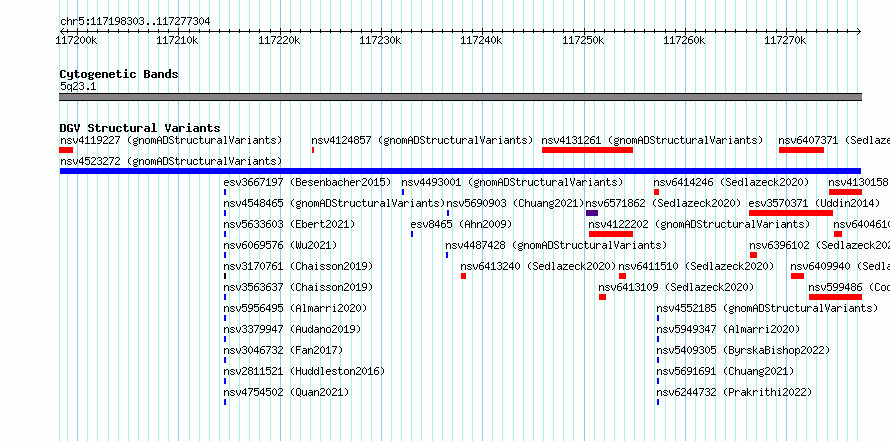Viewport: 890px width, 441px height.
Task: Open nsv3563637 Chaisson2019 entry
Action: tap(298, 287)
